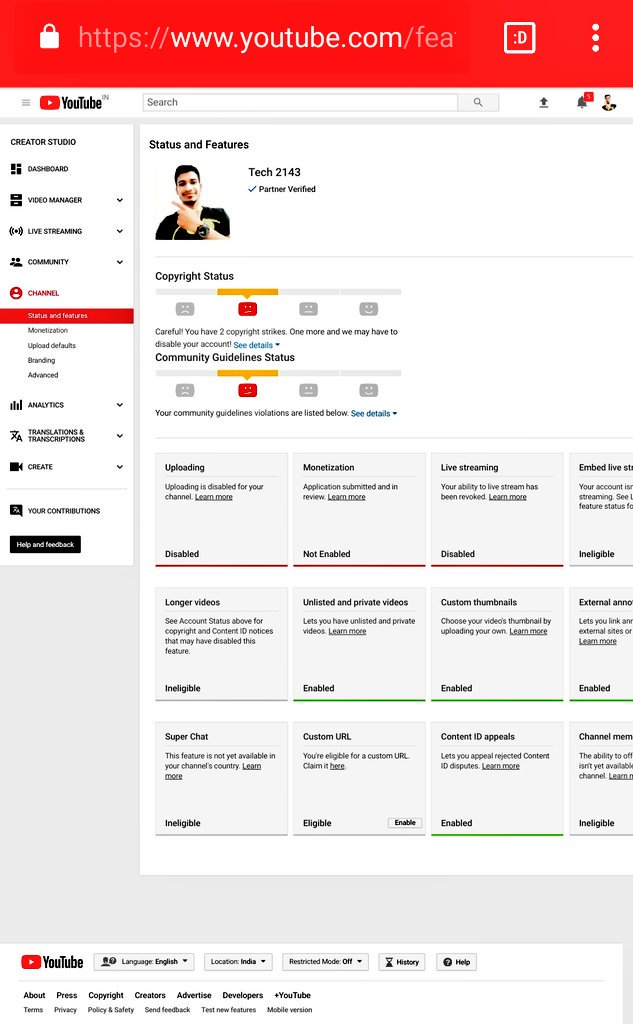Viewport: 633px width, 1024px height.
Task: Open the notifications bell
Action: [581, 103]
